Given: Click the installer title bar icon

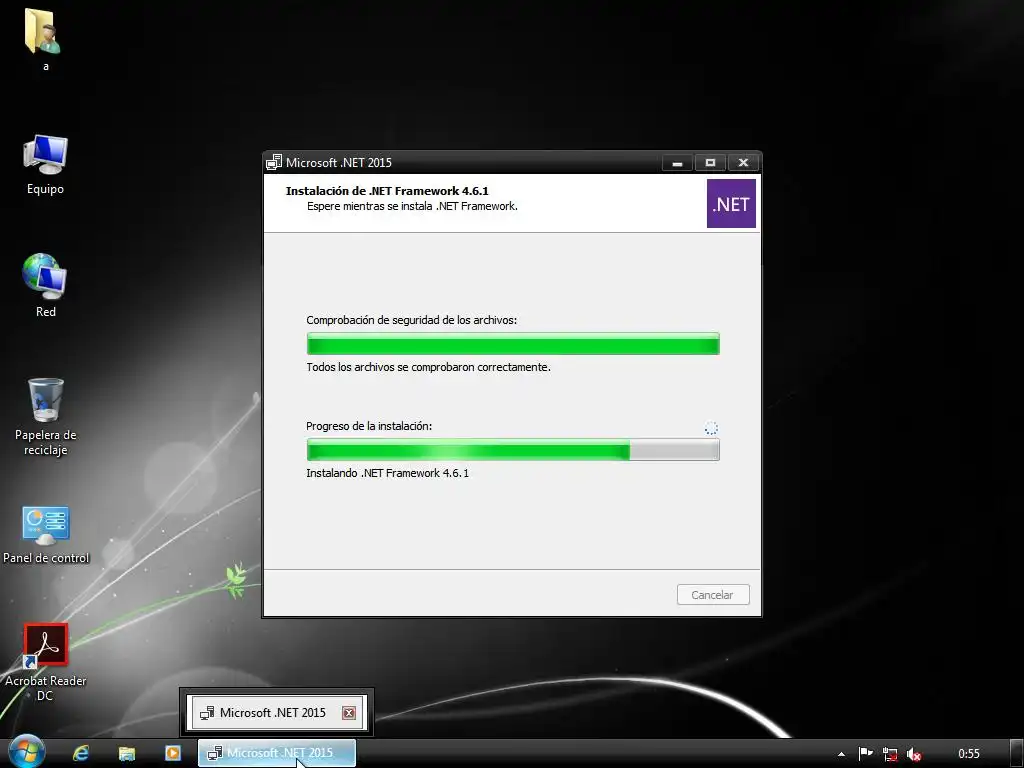Looking at the screenshot, I should [x=274, y=162].
